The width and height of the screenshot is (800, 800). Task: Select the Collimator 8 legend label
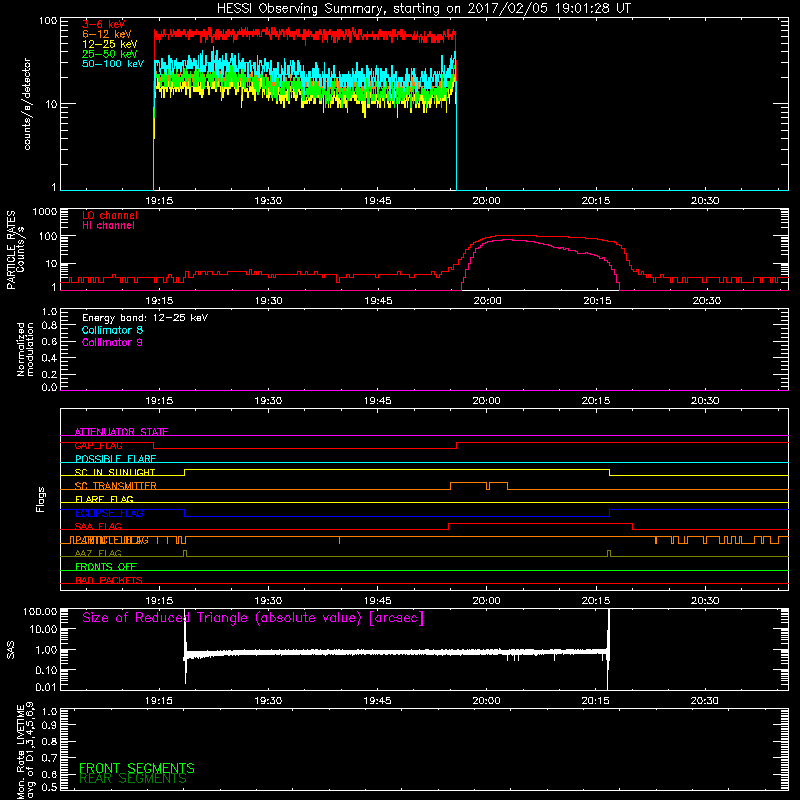point(112,330)
